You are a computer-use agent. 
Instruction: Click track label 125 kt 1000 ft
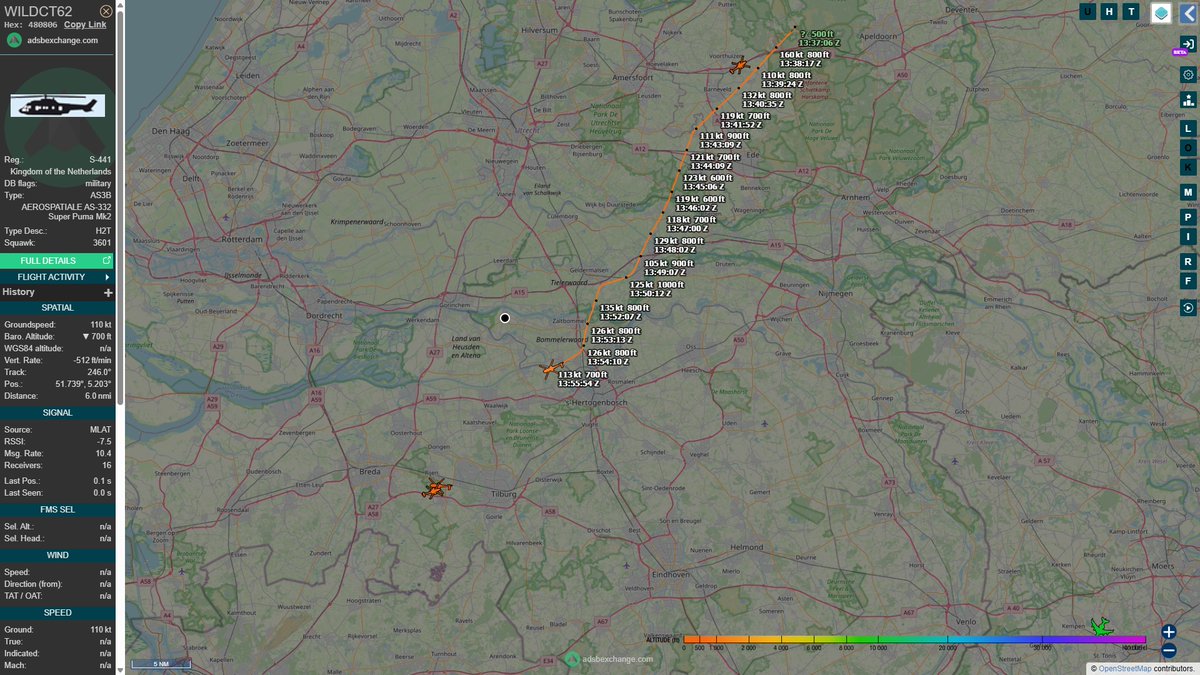[x=657, y=284]
